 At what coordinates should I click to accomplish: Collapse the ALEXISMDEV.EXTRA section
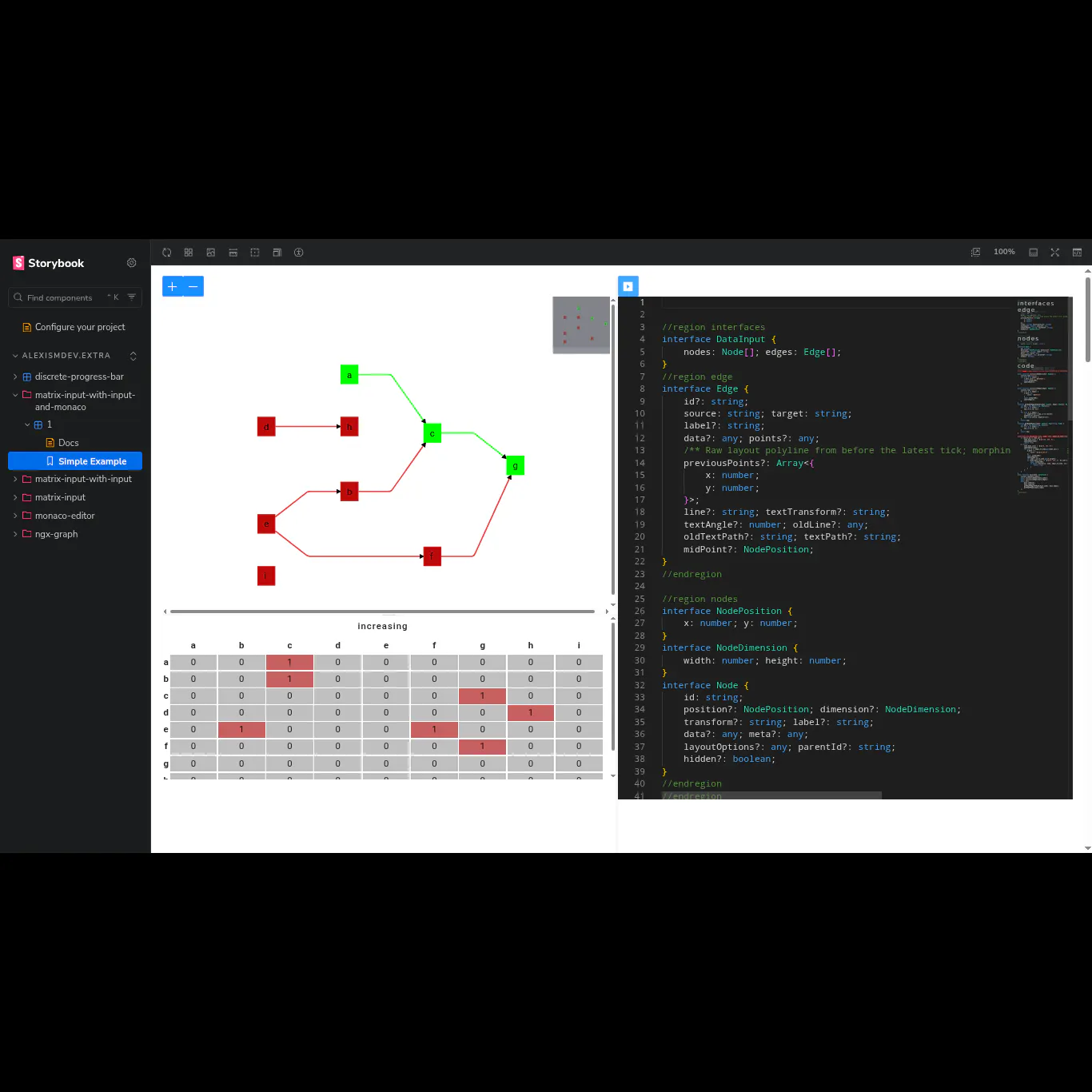click(66, 356)
